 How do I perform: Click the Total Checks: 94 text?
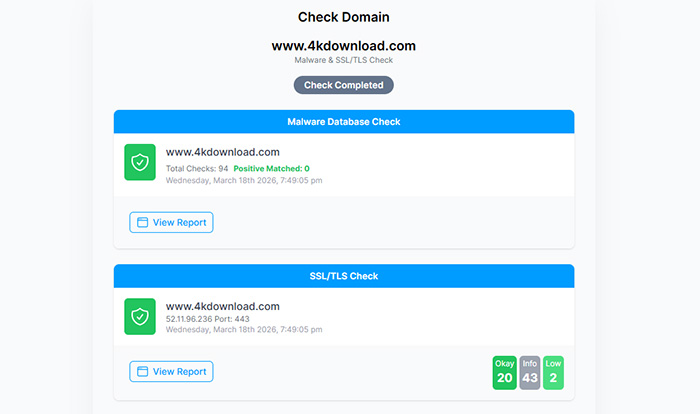[197, 168]
